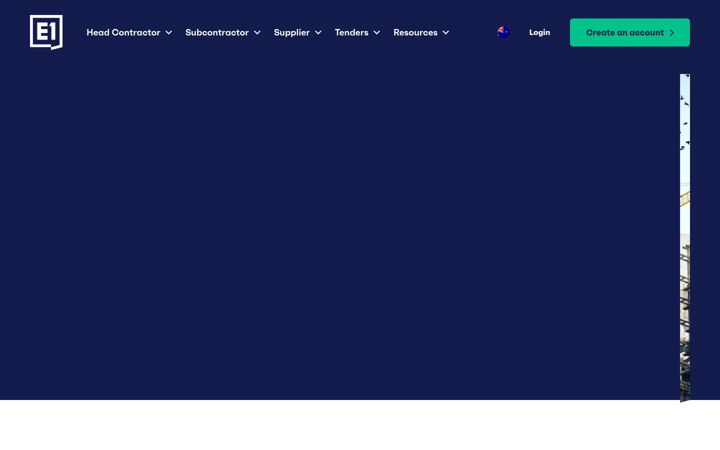Open the Resources menu

pos(415,33)
